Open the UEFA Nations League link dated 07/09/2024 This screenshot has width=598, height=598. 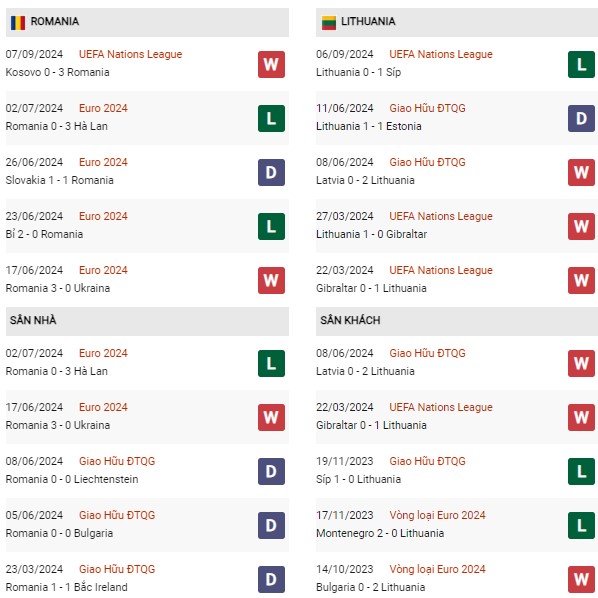(130, 54)
